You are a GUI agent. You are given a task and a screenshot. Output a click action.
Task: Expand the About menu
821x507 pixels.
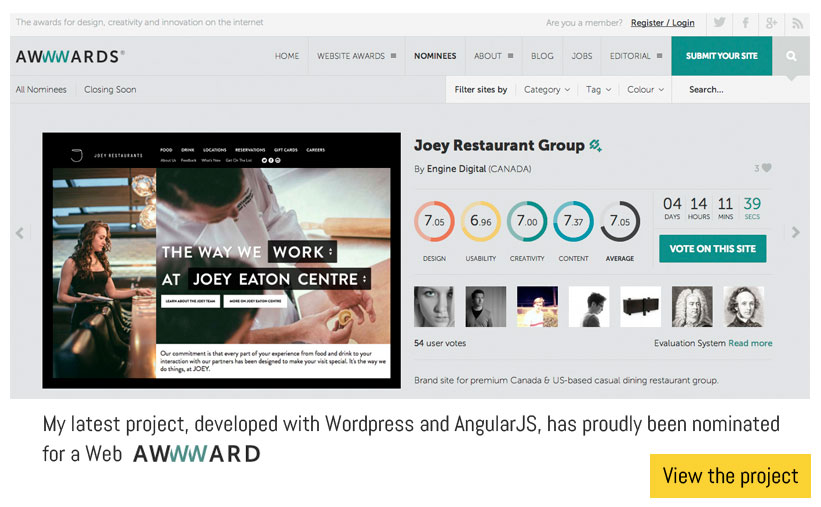pos(493,56)
